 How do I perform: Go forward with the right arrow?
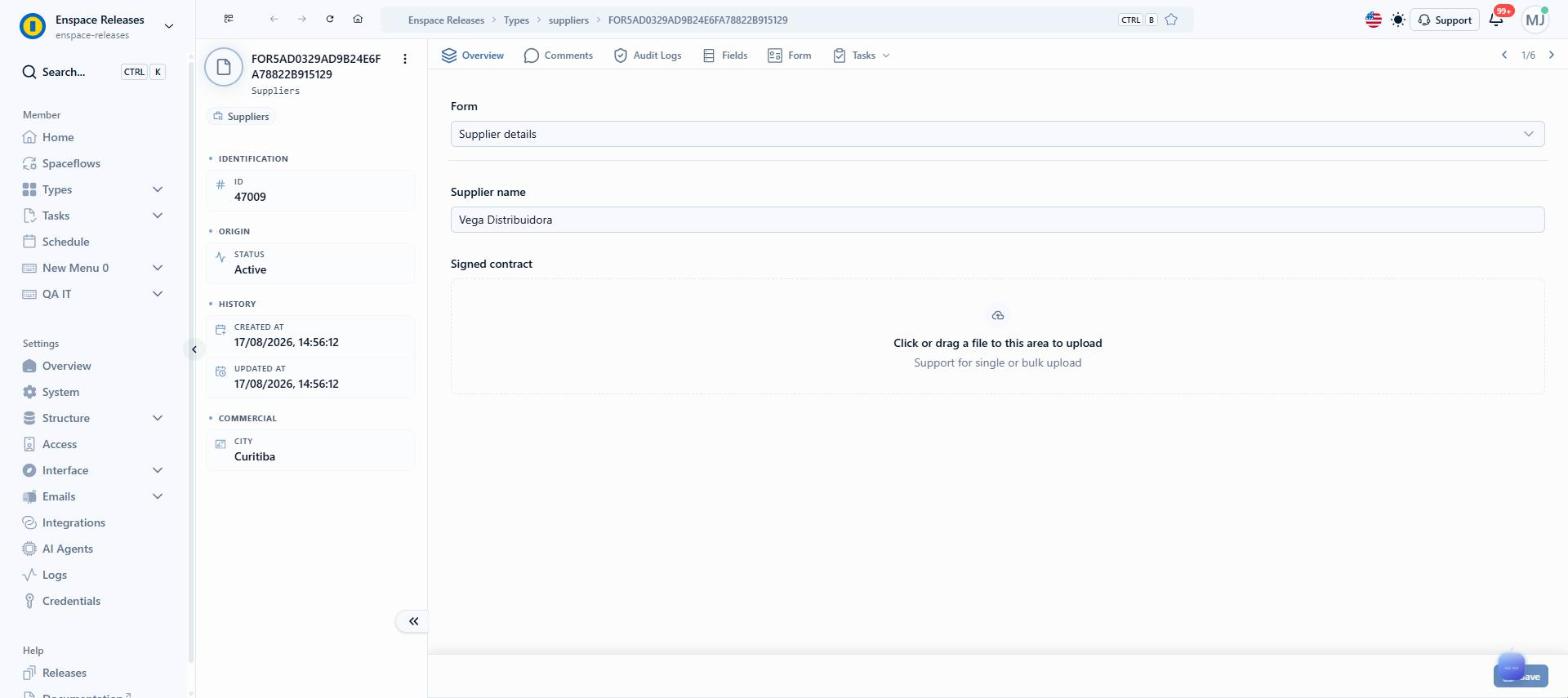tap(302, 19)
